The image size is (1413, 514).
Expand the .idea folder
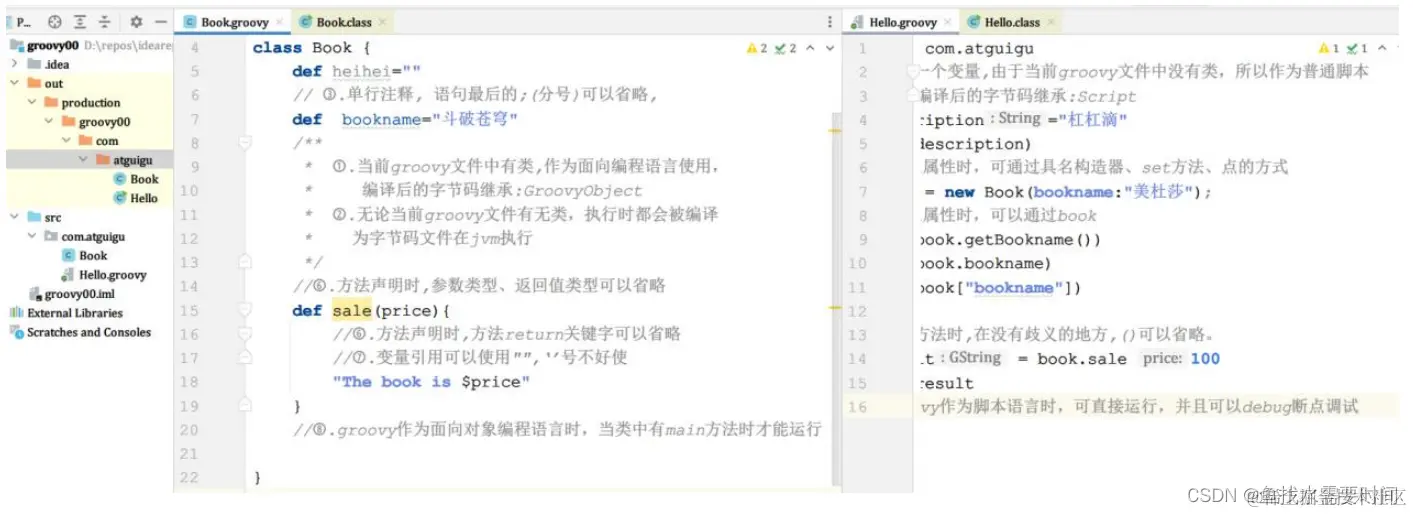pyautogui.click(x=15, y=65)
